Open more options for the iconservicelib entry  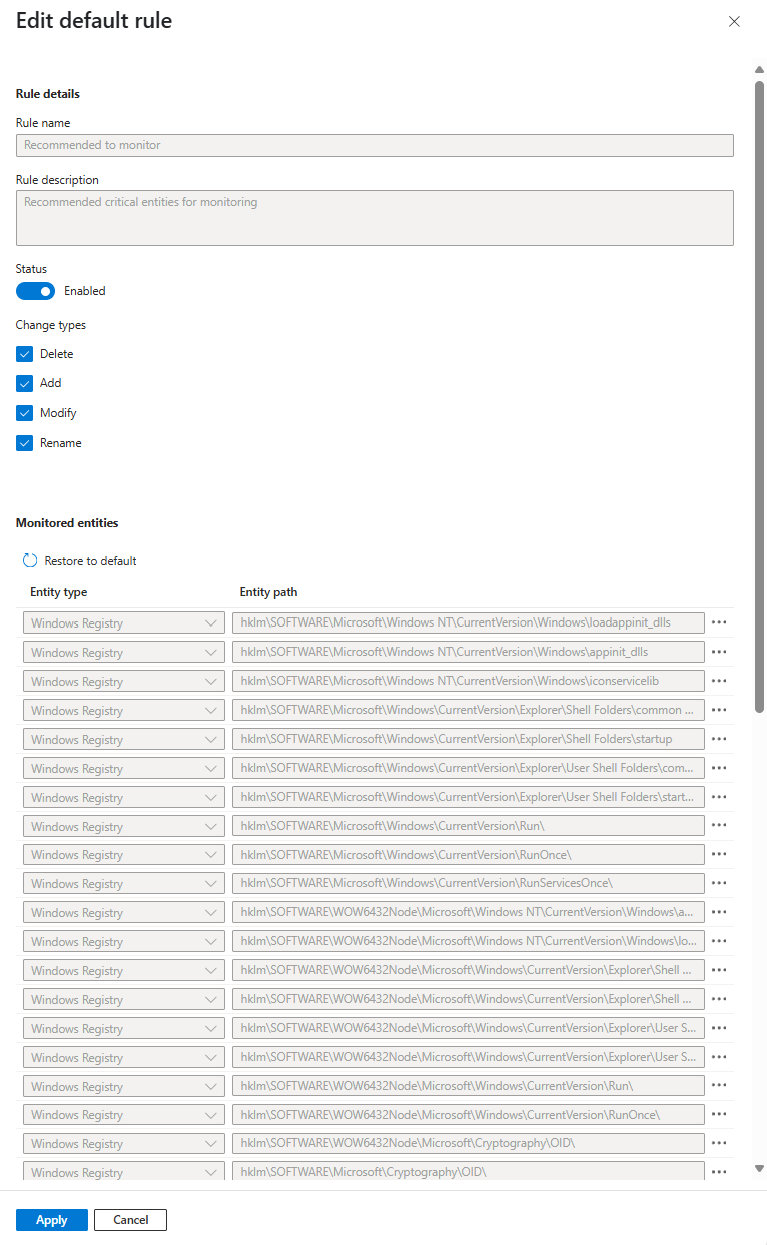(x=718, y=681)
